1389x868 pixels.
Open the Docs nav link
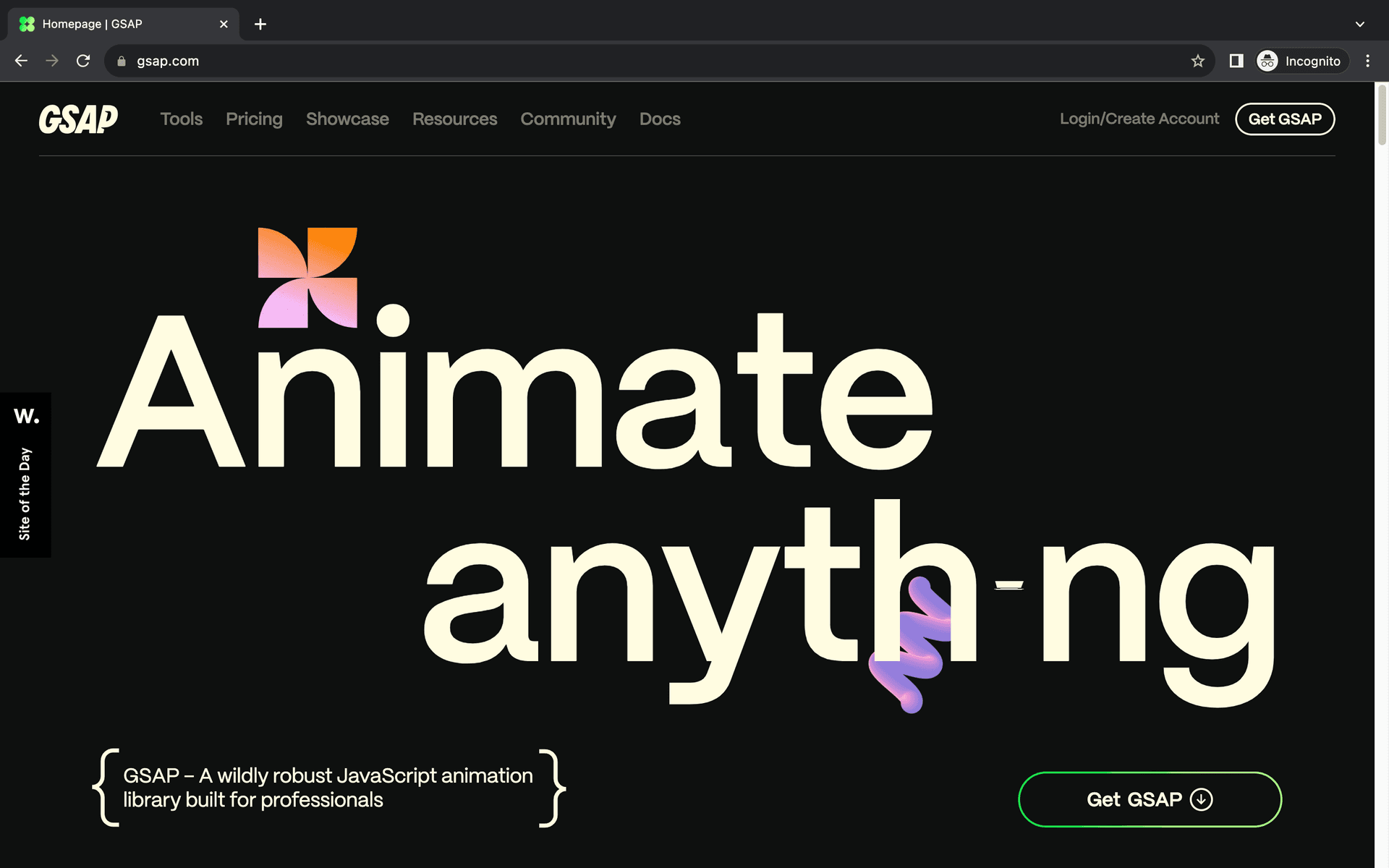click(x=660, y=119)
